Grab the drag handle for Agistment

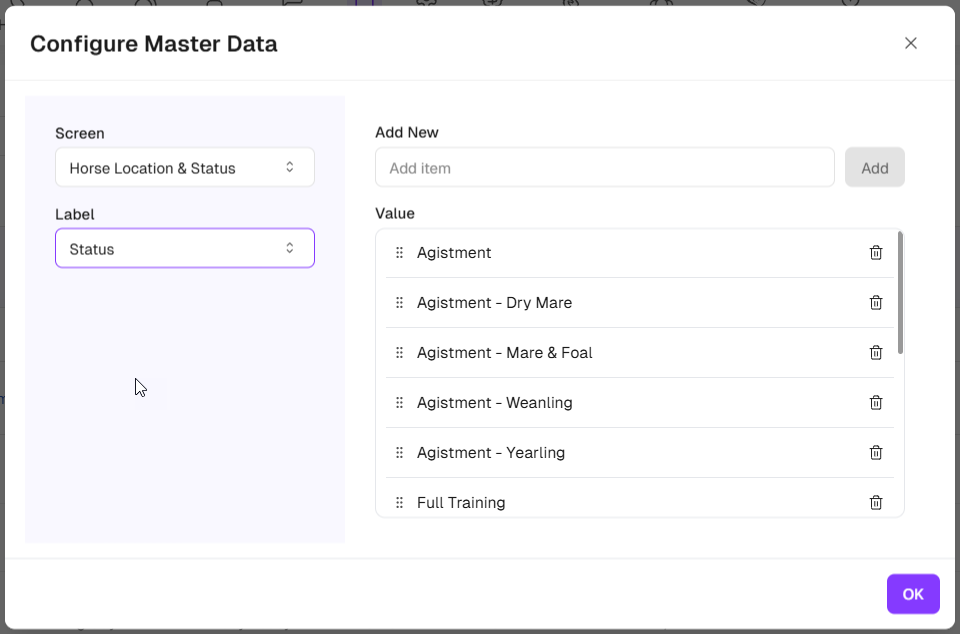point(399,253)
